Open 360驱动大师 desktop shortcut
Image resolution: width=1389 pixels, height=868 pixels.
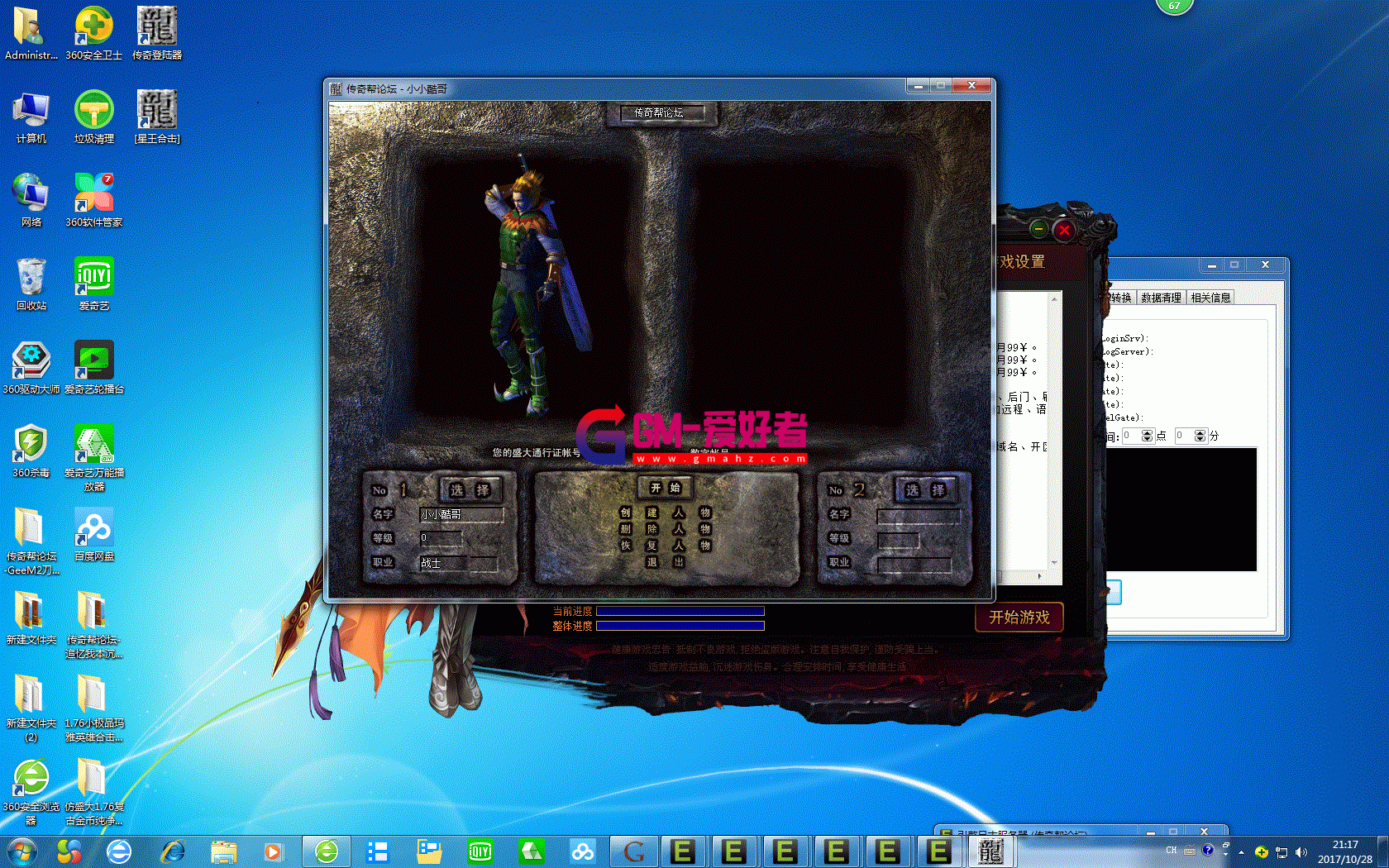31,367
